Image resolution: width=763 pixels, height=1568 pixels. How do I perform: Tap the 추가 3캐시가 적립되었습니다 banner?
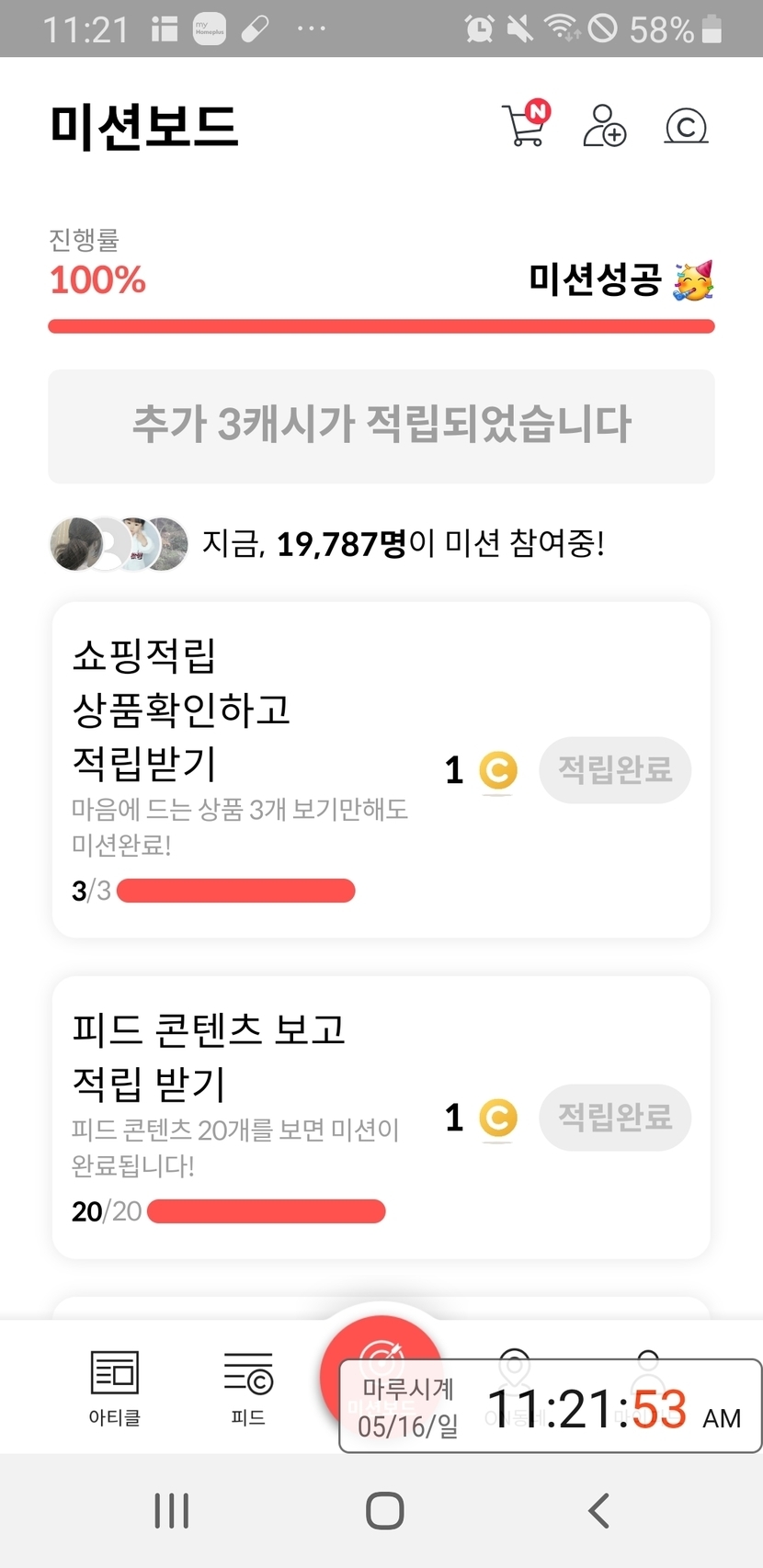[x=381, y=426]
